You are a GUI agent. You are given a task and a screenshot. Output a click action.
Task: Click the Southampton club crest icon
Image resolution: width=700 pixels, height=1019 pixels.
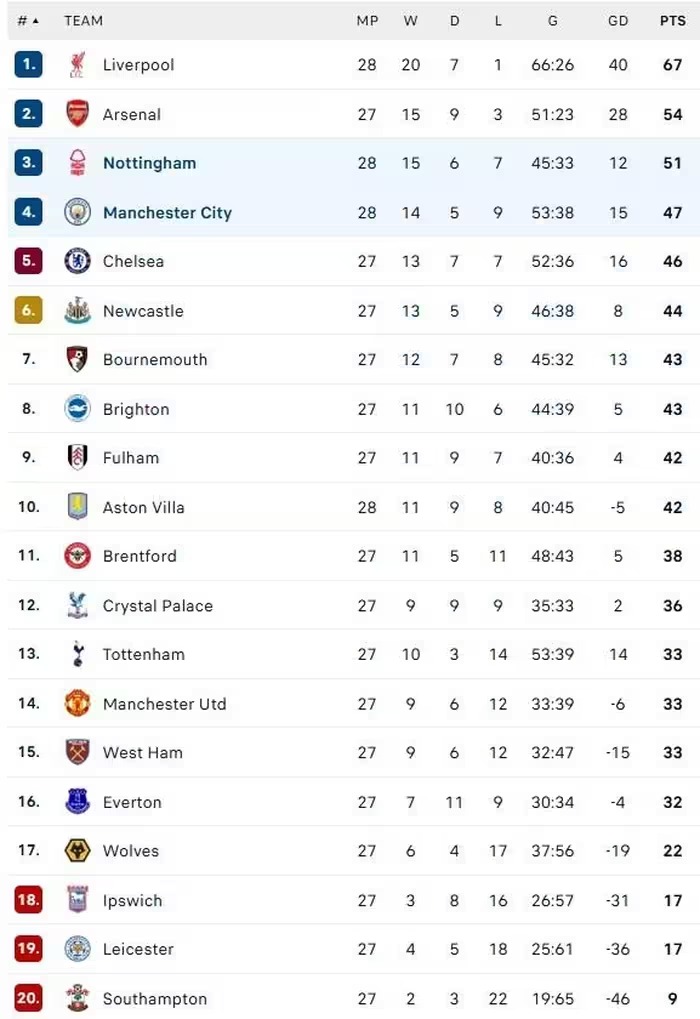(x=77, y=998)
